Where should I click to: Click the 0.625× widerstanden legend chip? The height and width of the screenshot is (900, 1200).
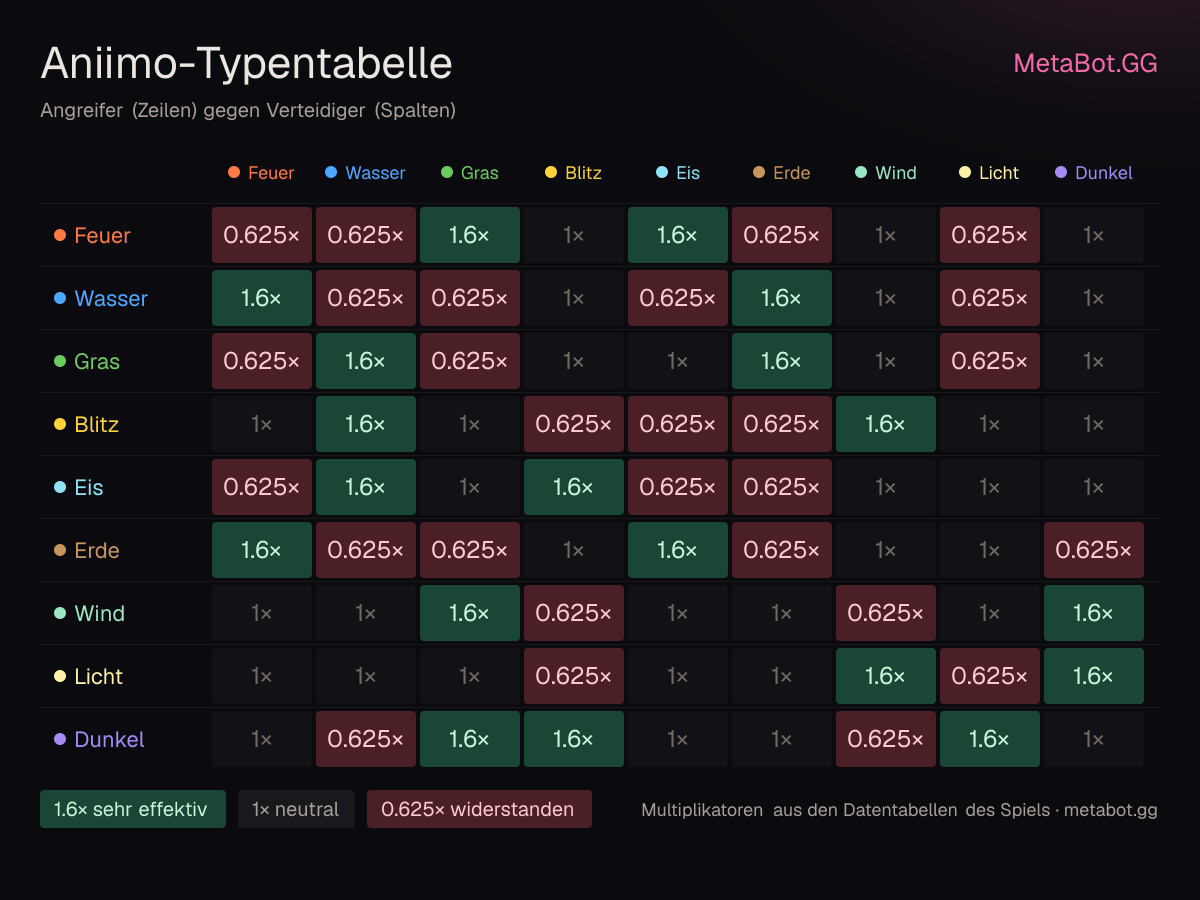[479, 809]
